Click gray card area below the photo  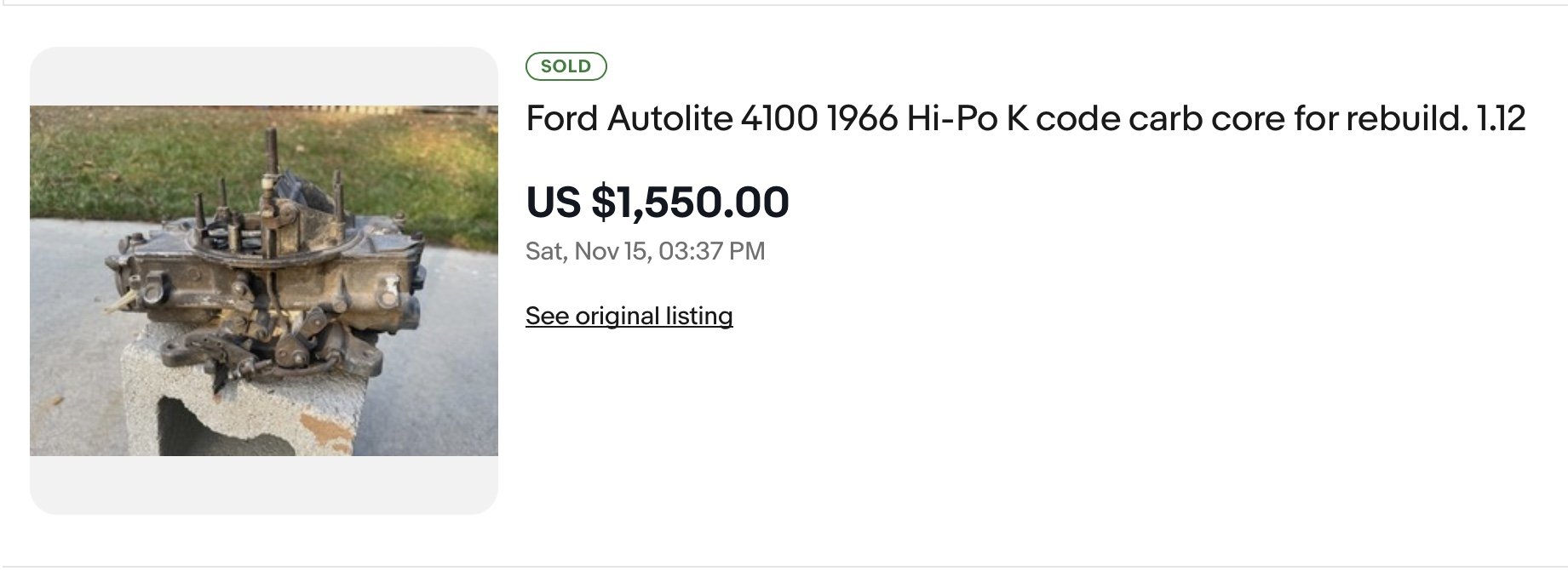coord(264,485)
